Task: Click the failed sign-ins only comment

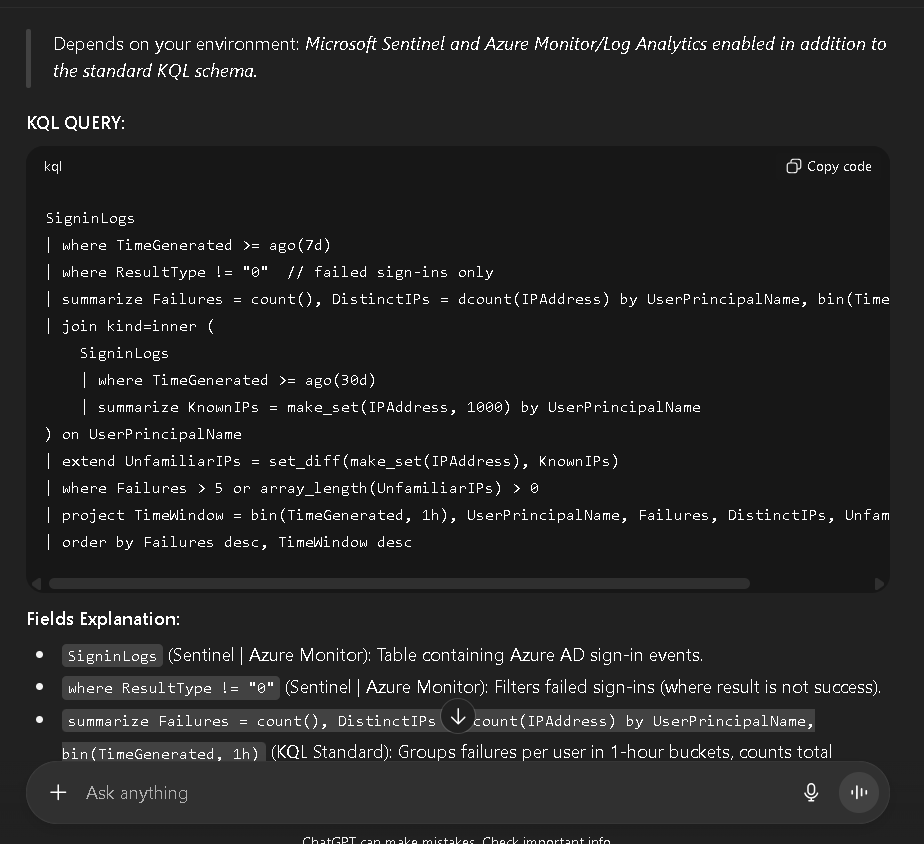Action: point(390,272)
